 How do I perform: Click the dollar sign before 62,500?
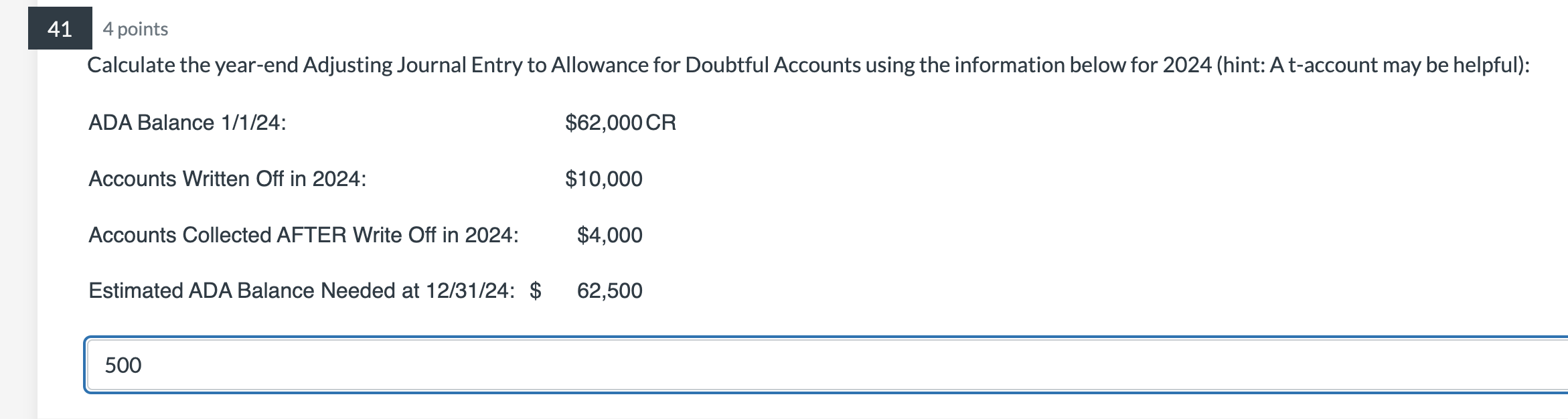coord(534,290)
